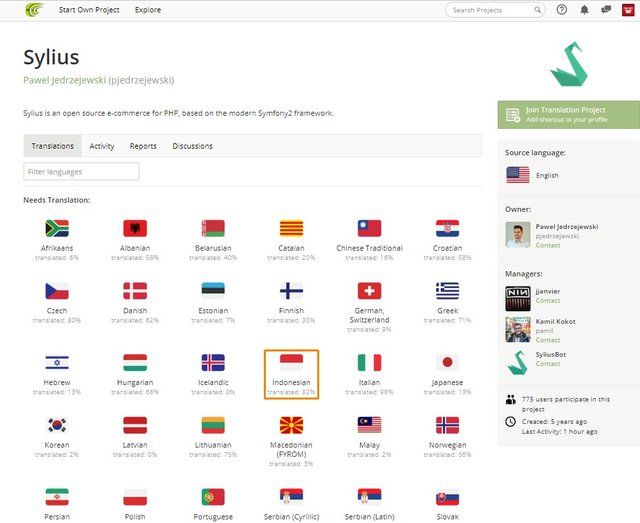Select the Macedonian (FYROM) flag
Image resolution: width=640 pixels, height=523 pixels.
[x=291, y=425]
